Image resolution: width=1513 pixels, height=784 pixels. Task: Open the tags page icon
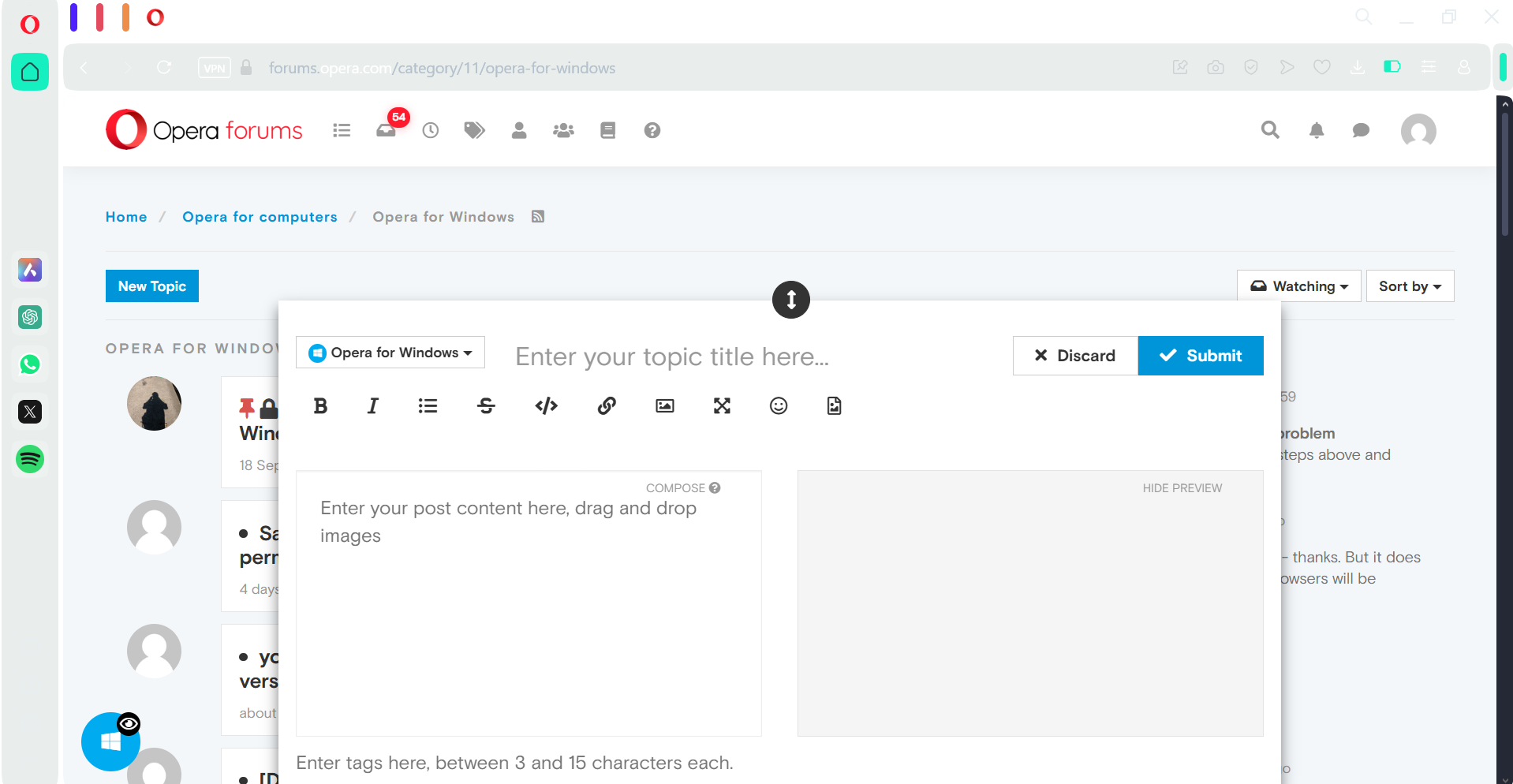[474, 130]
